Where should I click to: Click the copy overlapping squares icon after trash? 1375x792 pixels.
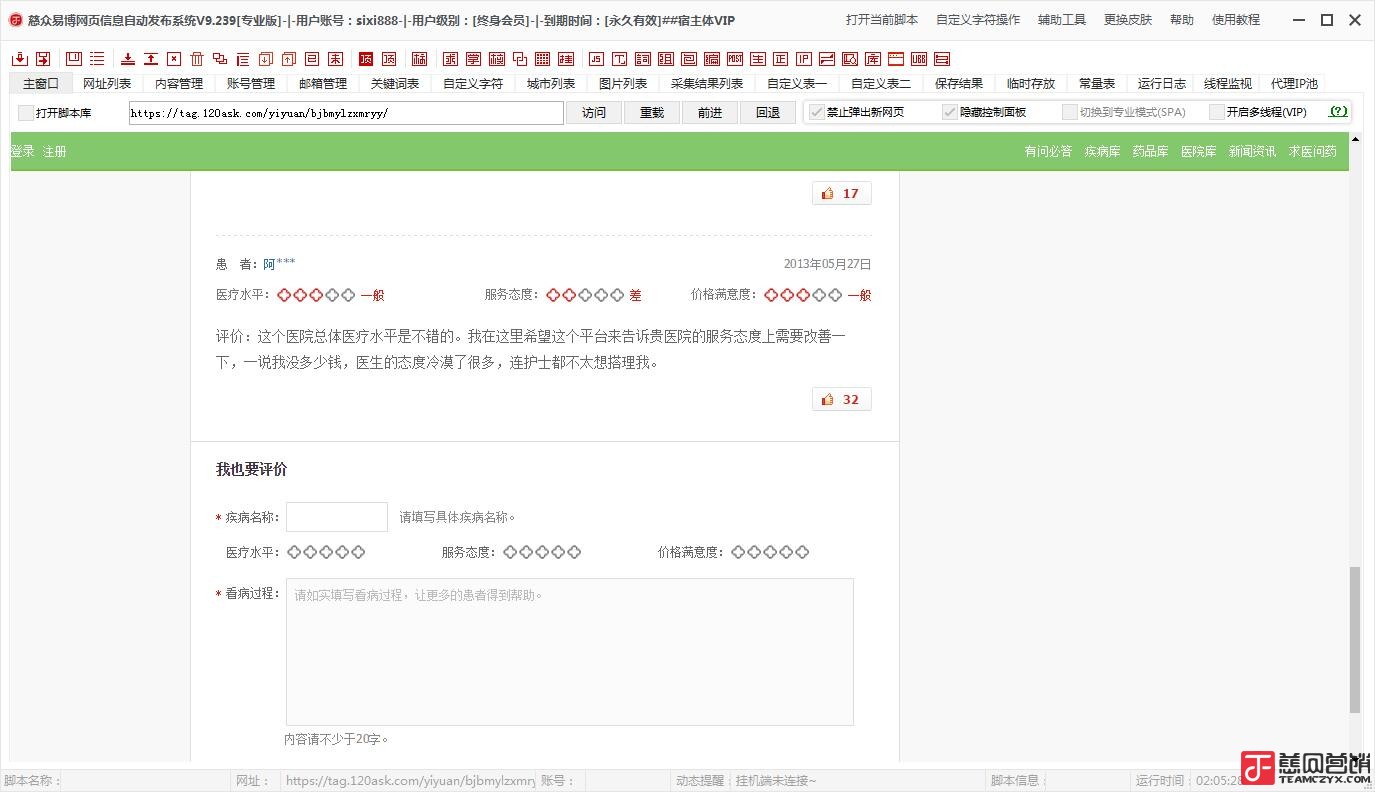point(220,59)
